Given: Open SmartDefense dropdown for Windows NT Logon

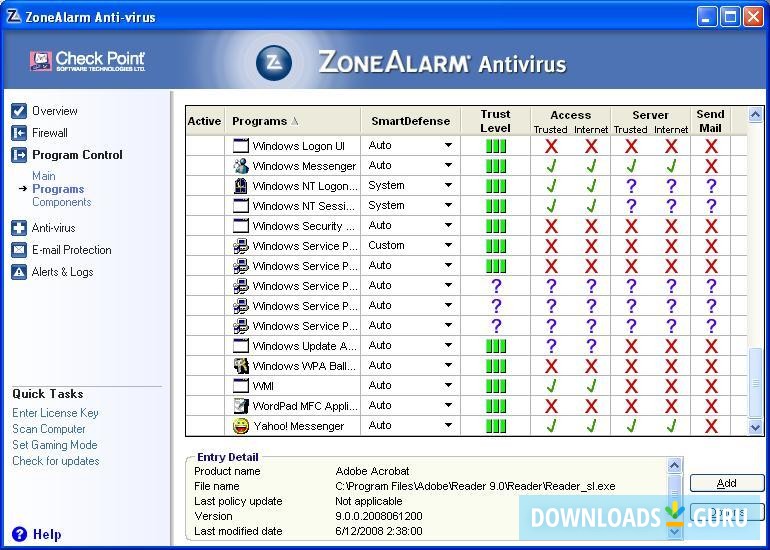Looking at the screenshot, I should tap(448, 186).
